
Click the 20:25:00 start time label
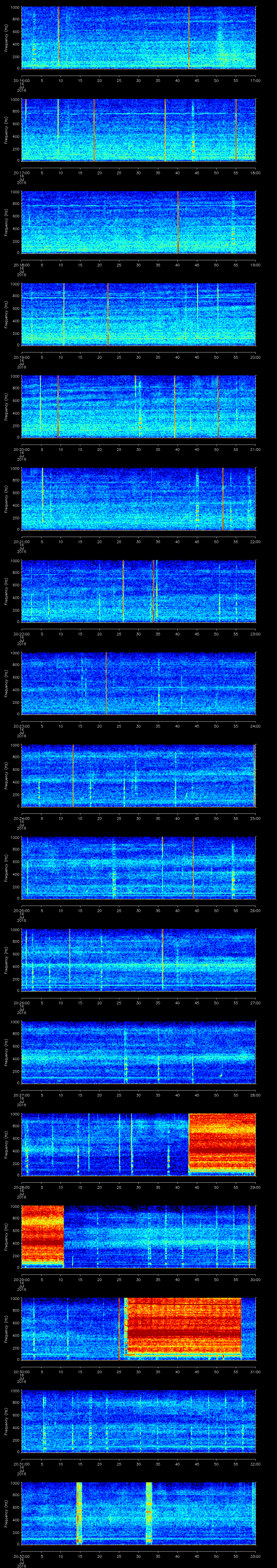(21, 910)
